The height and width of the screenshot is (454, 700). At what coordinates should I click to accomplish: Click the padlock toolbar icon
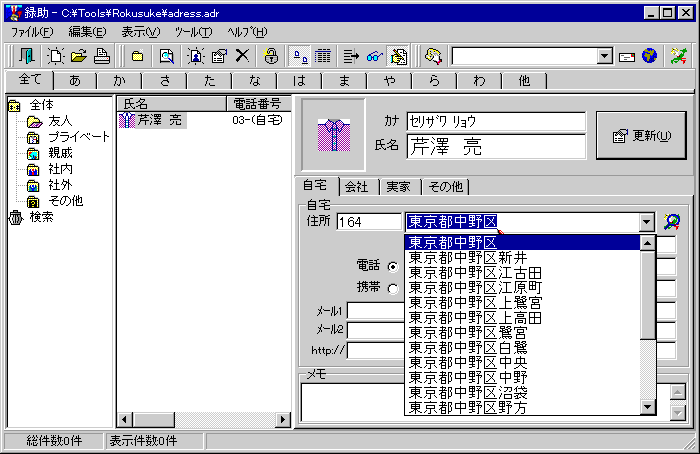coord(271,56)
